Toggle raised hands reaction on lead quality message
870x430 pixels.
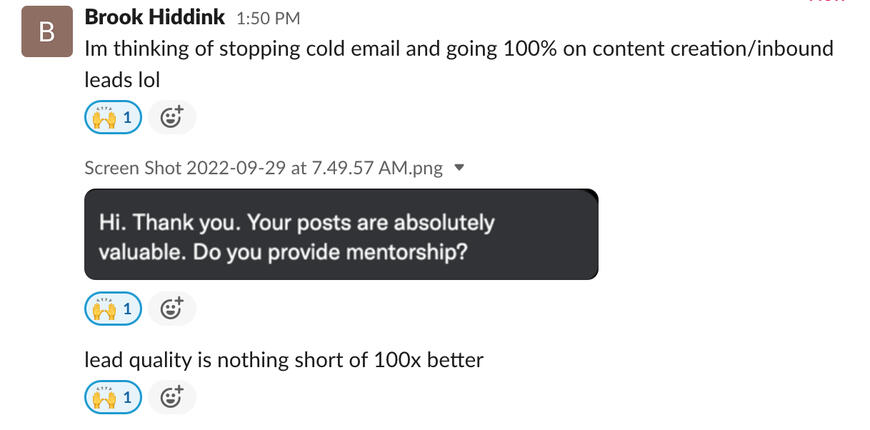point(113,398)
